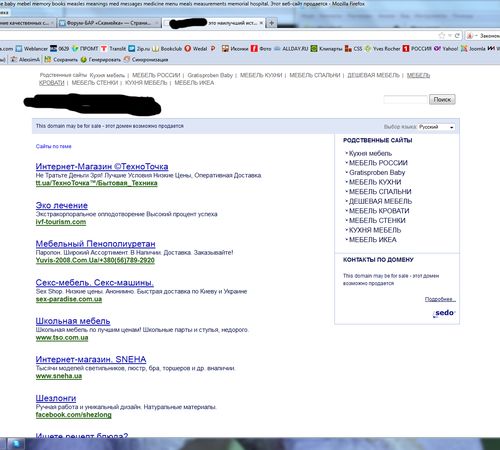Focus the search input next to Поиск
Image resolution: width=500 pixels, height=450 pixels.
[x=405, y=99]
